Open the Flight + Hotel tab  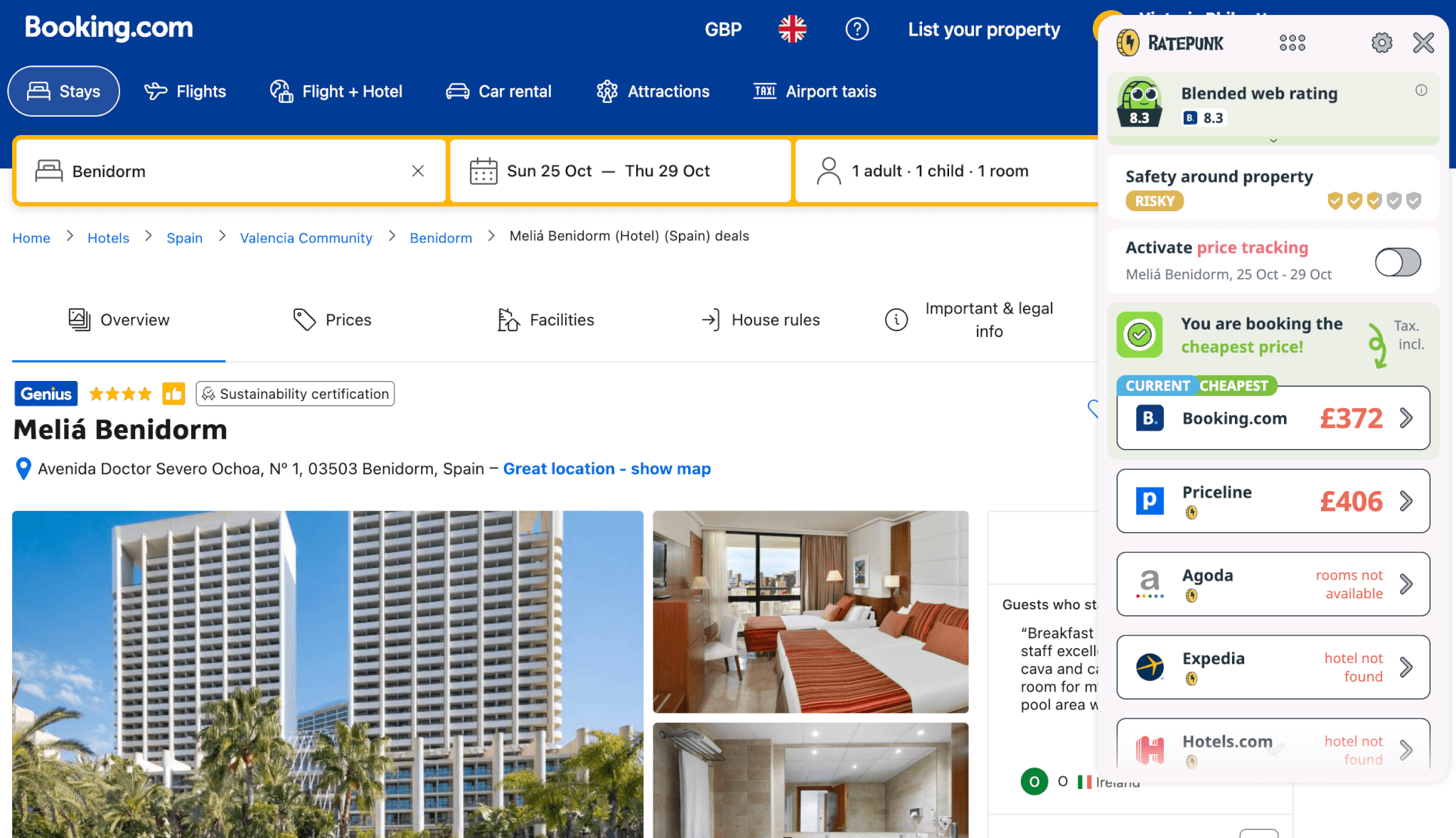tap(336, 91)
